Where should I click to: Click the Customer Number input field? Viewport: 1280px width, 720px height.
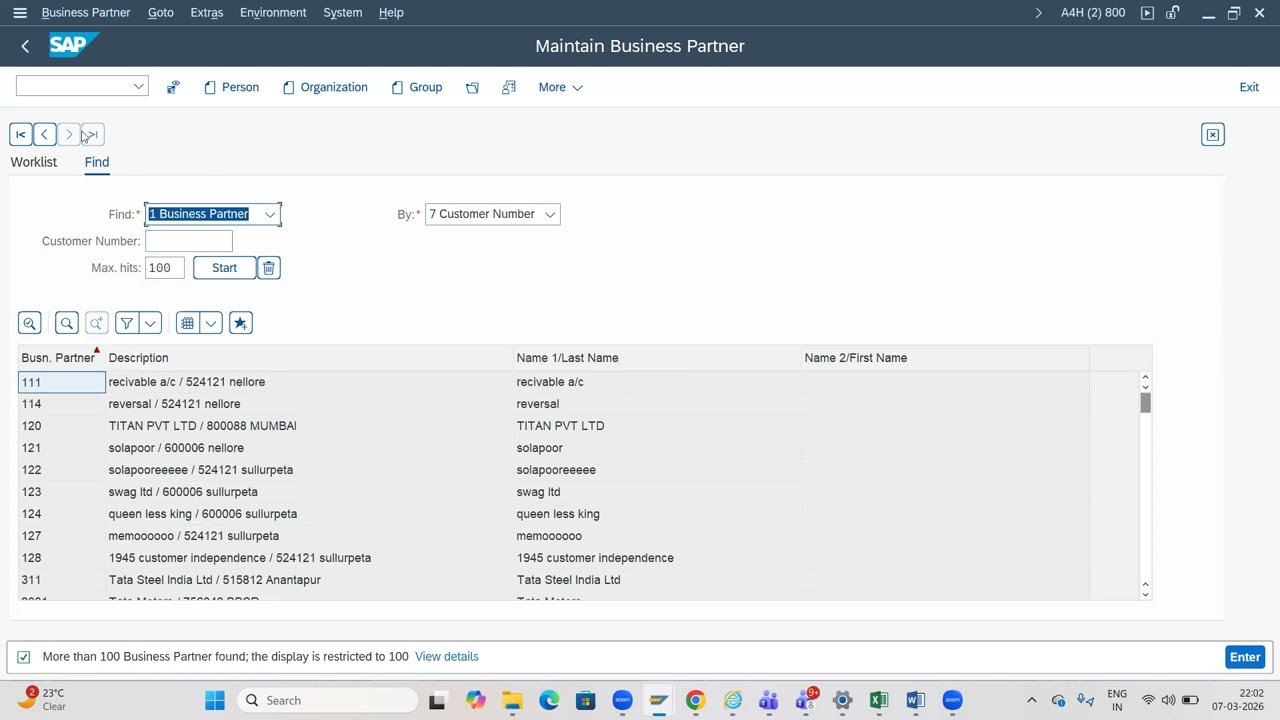189,241
